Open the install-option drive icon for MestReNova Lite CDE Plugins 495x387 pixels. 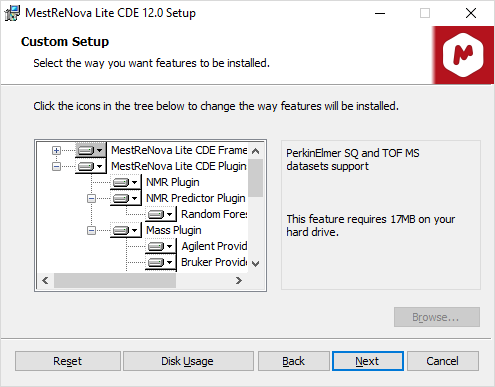click(91, 166)
